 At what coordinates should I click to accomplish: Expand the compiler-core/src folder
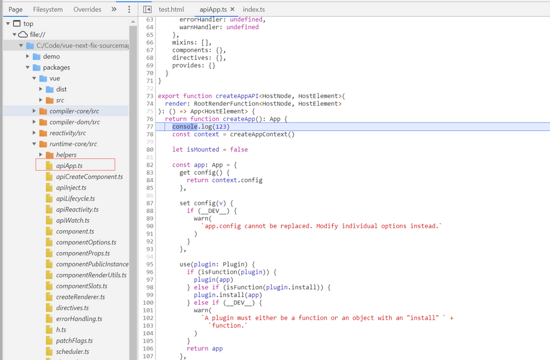tap(34, 111)
